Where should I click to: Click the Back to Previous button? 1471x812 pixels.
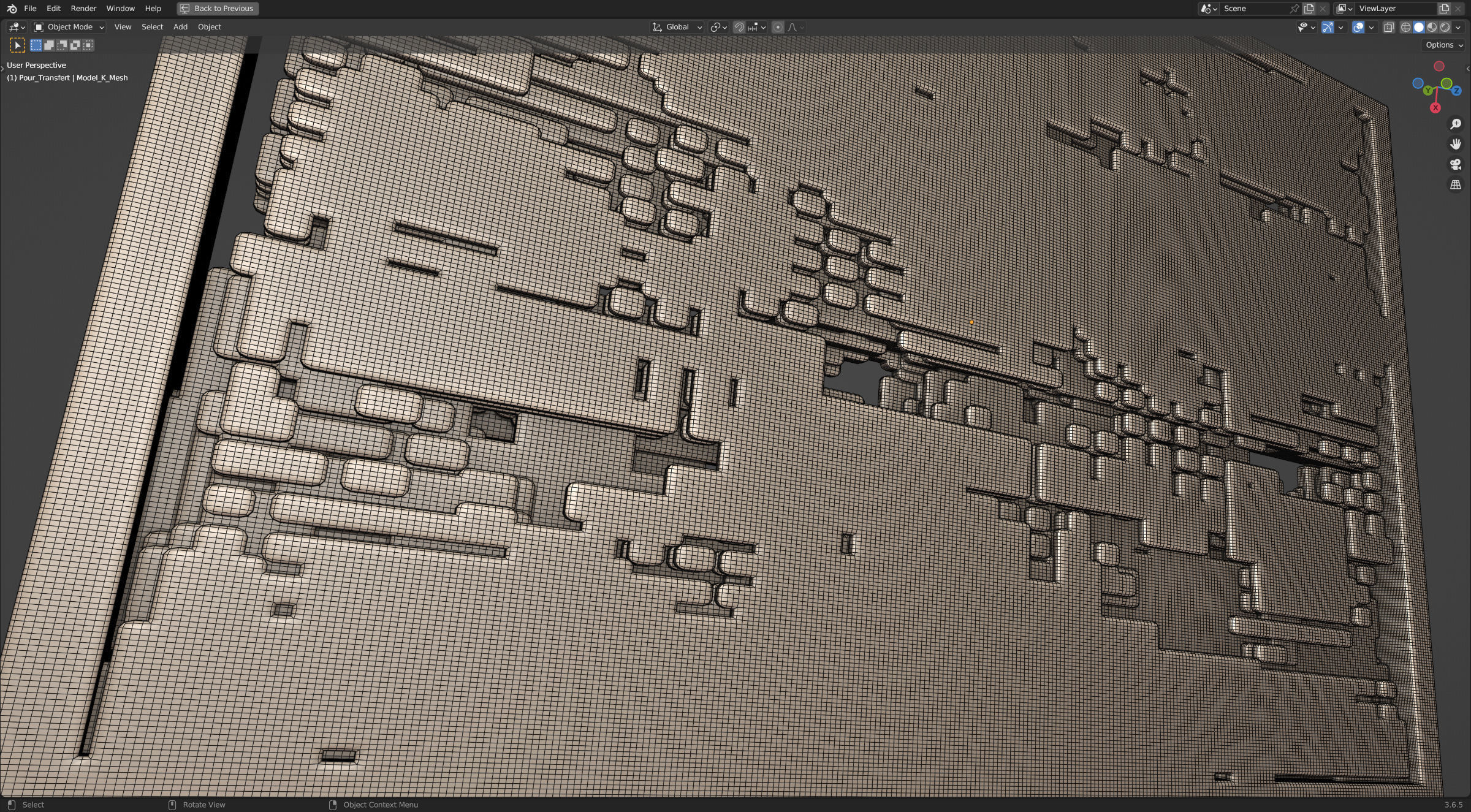218,9
